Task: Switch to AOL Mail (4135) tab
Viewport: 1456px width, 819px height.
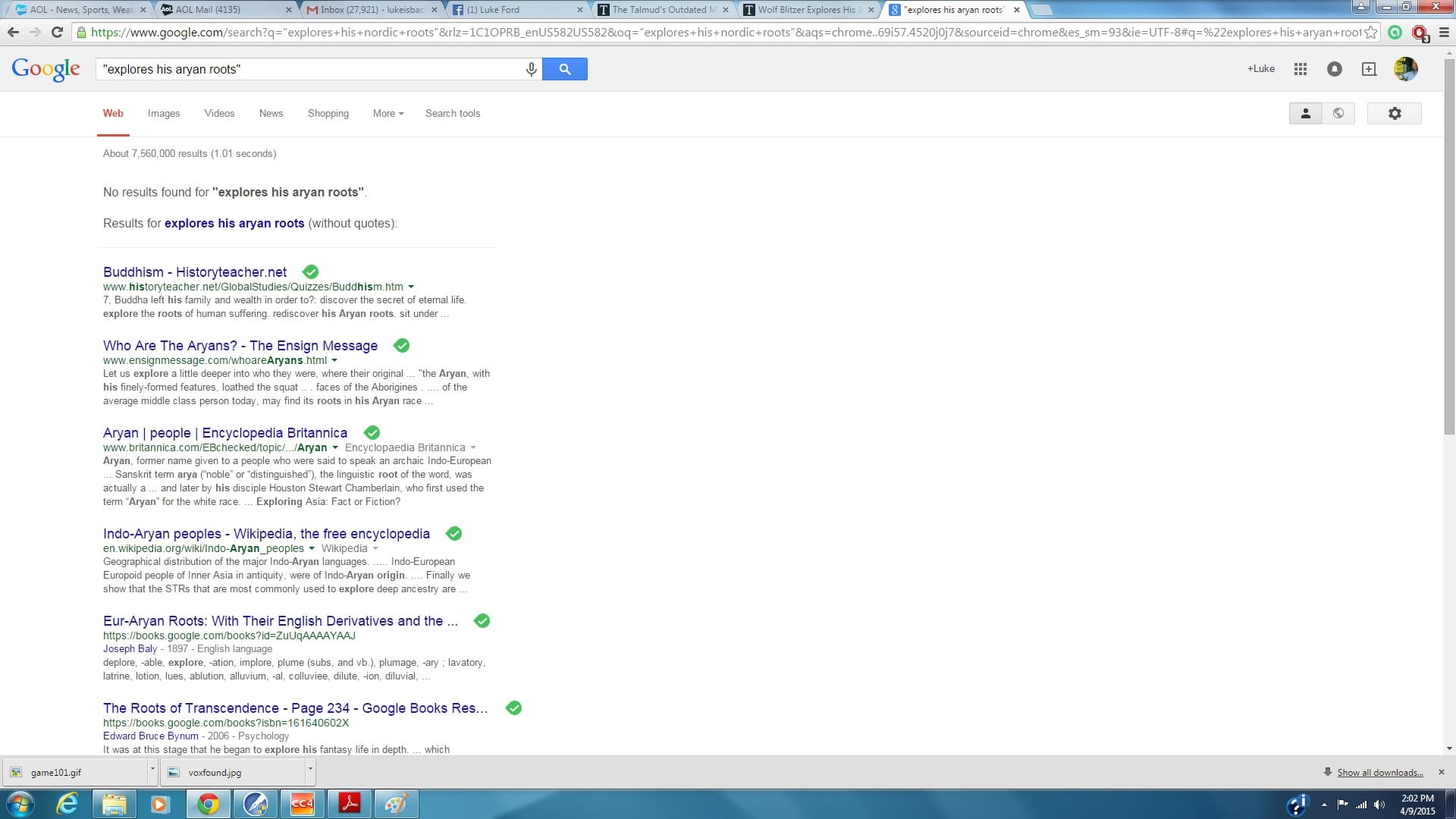Action: click(x=226, y=10)
